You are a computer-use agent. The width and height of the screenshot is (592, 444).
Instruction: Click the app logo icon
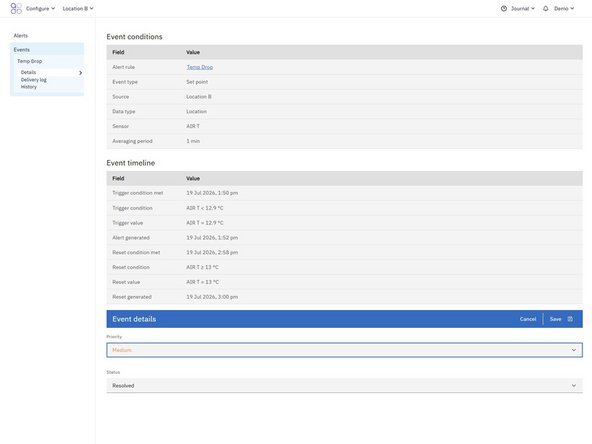[16, 8]
